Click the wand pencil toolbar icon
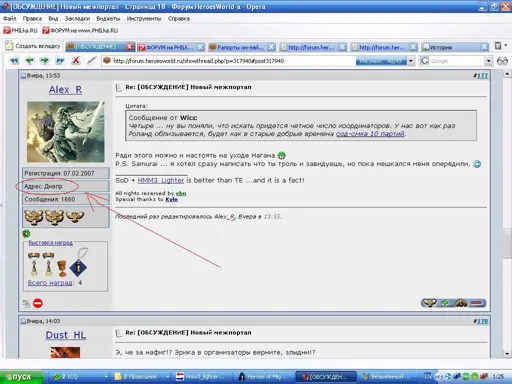The width and height of the screenshot is (512, 384). click(x=92, y=61)
